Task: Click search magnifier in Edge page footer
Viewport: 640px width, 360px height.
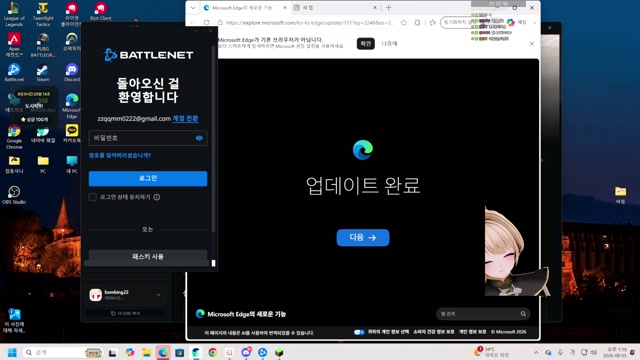Action: (x=523, y=313)
